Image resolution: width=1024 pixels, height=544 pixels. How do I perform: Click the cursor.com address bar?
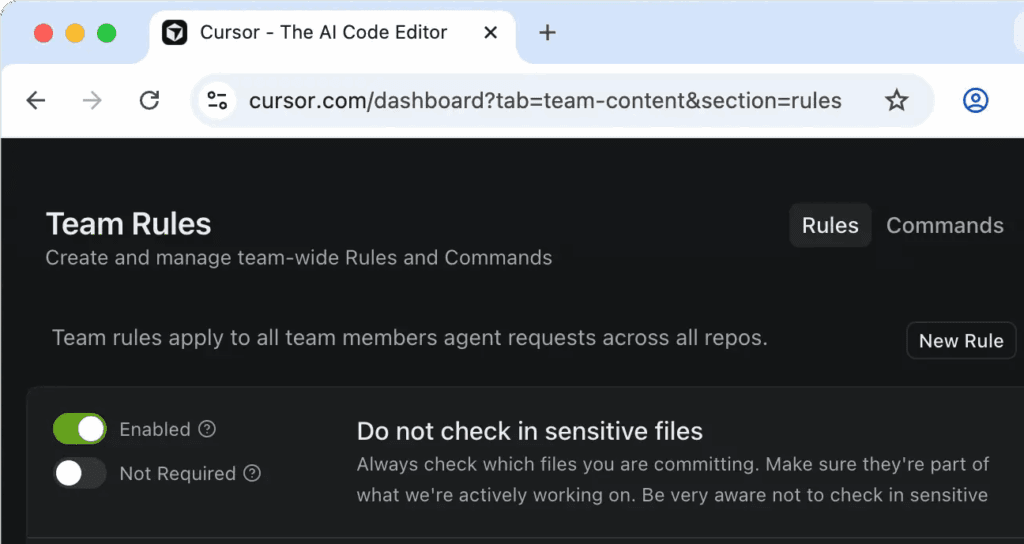pos(545,100)
